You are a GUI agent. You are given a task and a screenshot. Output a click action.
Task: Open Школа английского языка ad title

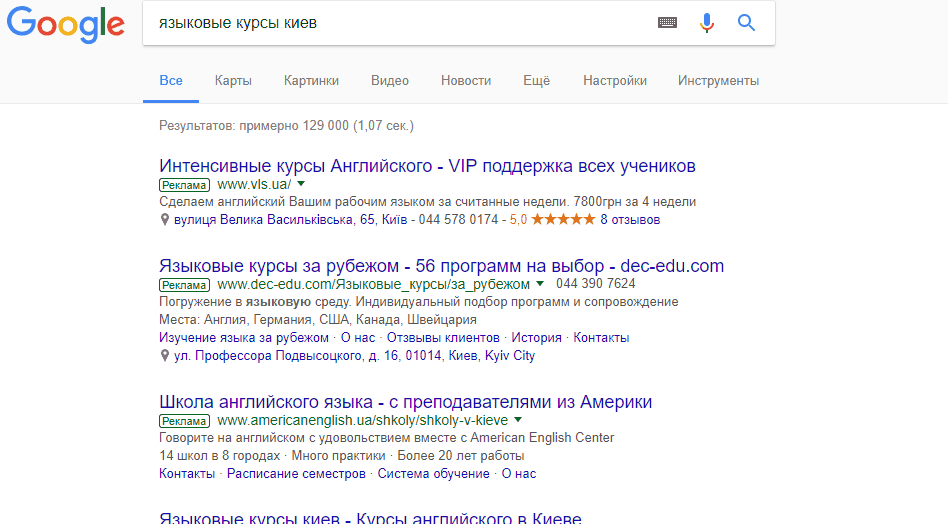(406, 402)
